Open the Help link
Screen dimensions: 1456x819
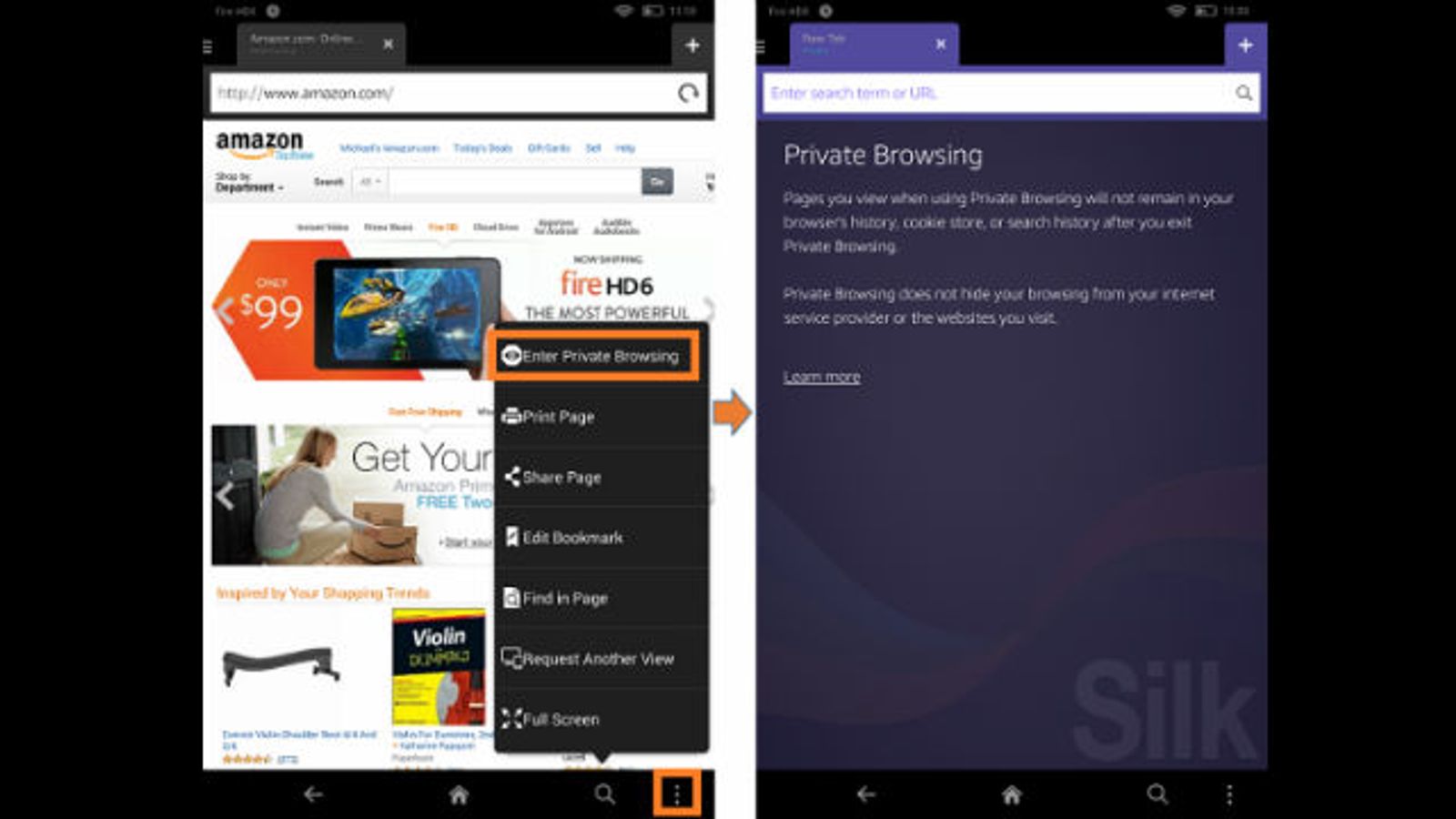pyautogui.click(x=625, y=148)
